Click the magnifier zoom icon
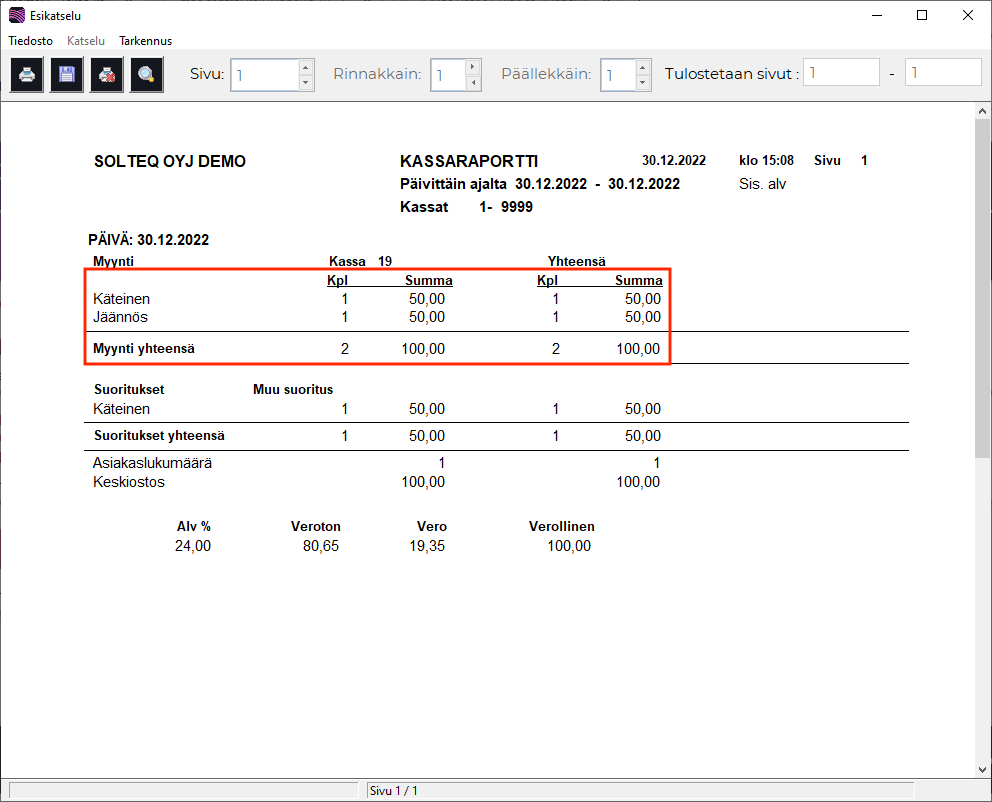The image size is (992, 802). click(147, 74)
